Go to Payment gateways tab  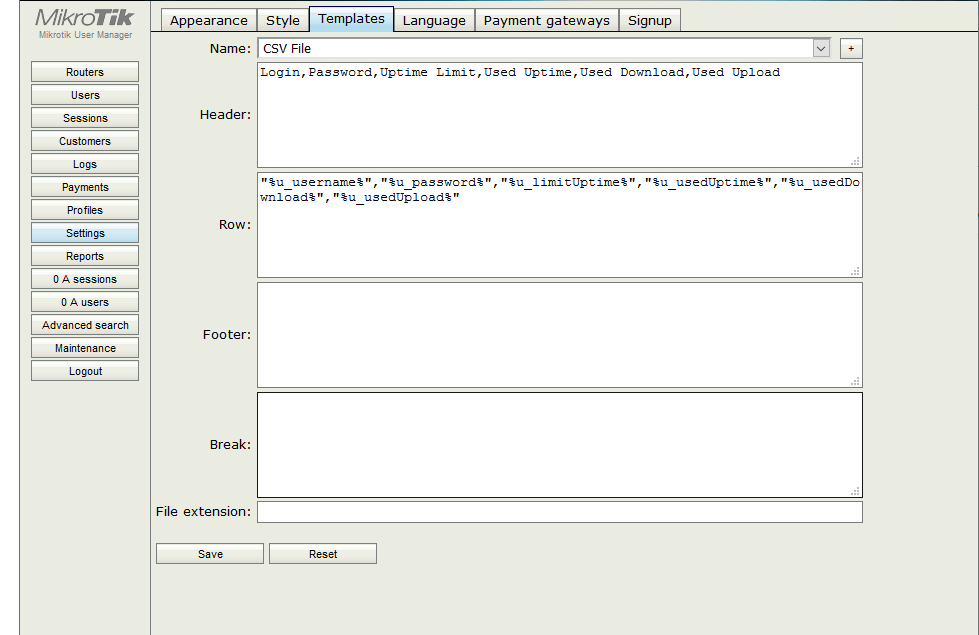546,20
